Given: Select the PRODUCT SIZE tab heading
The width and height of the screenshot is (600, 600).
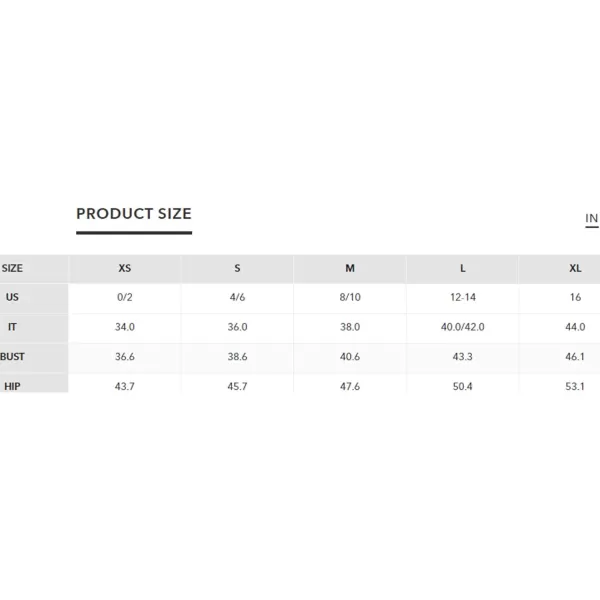Looking at the screenshot, I should coord(134,214).
